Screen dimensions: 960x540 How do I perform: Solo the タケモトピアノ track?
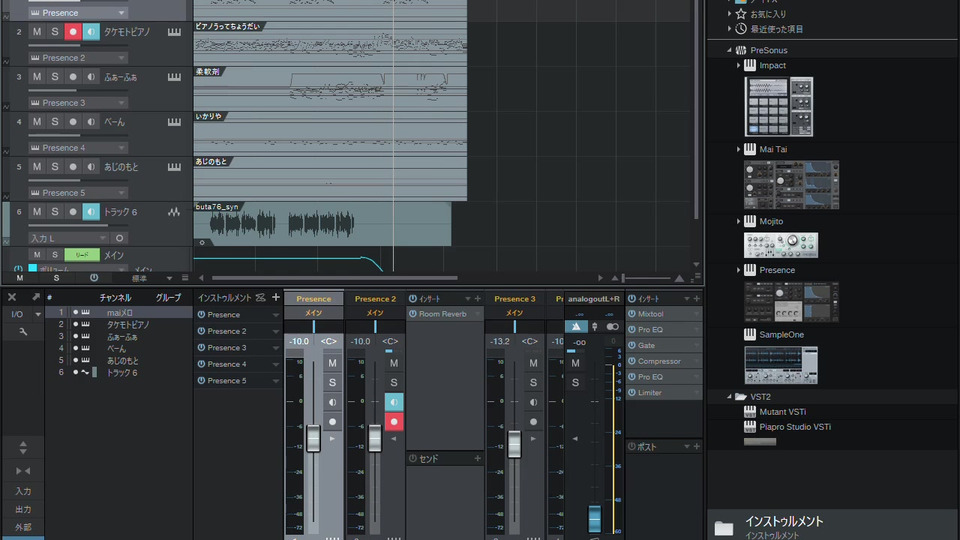click(54, 32)
